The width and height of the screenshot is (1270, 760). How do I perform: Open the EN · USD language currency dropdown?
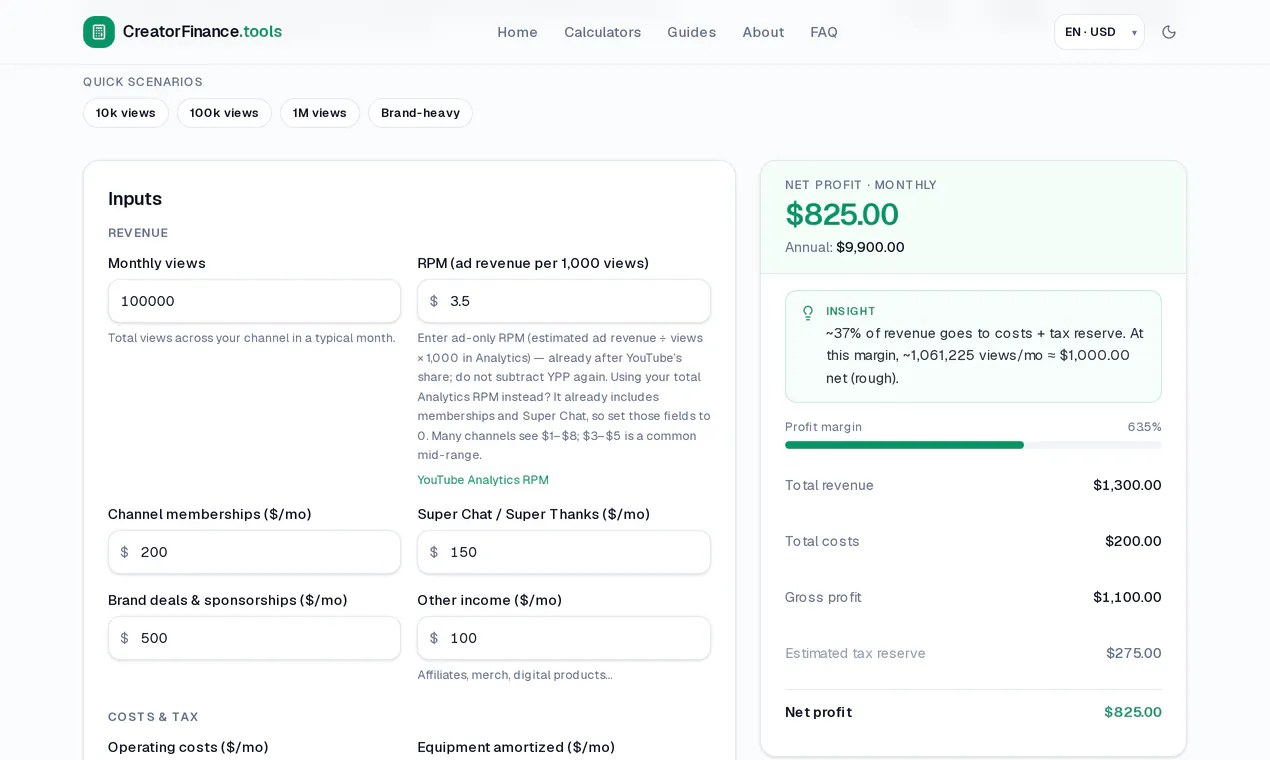point(1099,32)
